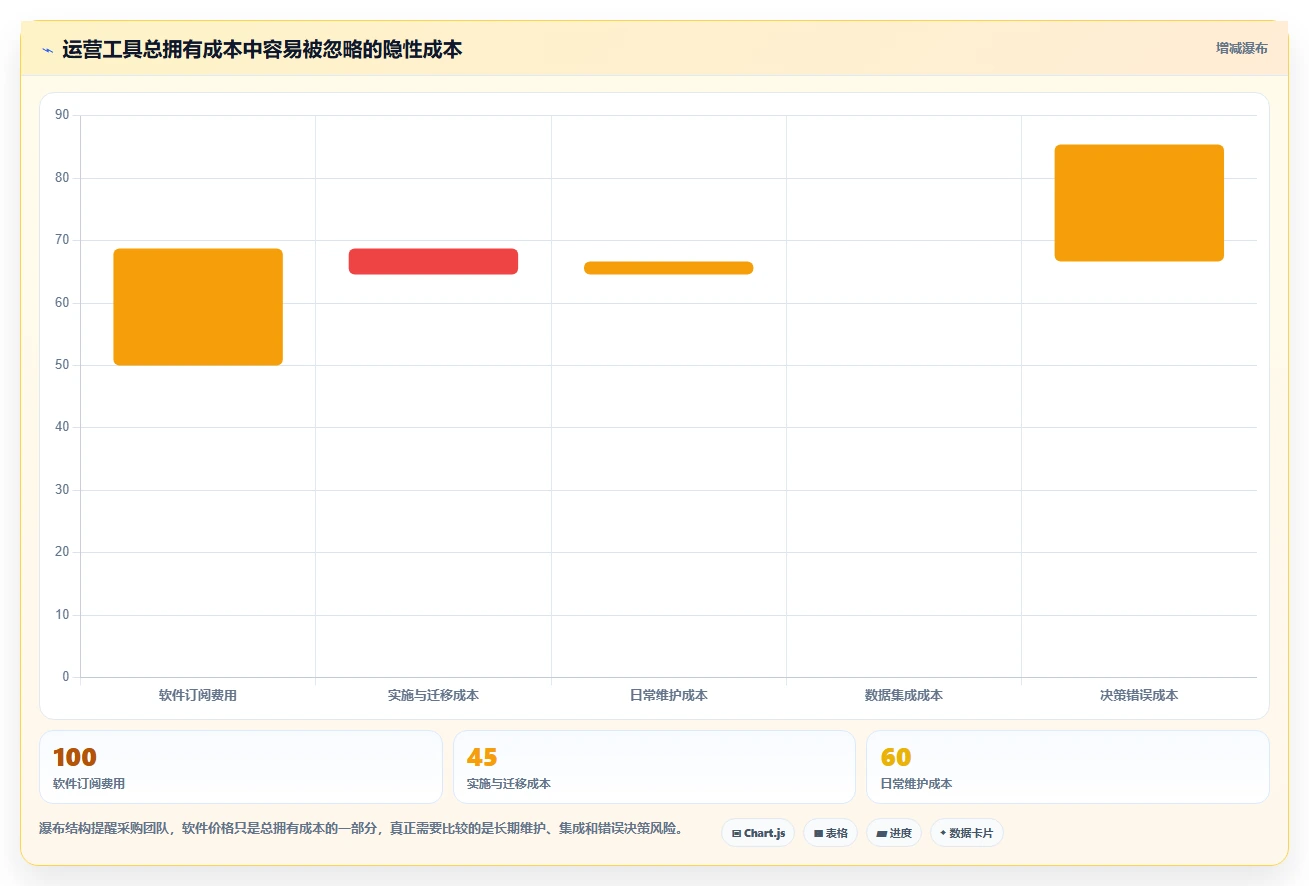Image resolution: width=1309 pixels, height=886 pixels.
Task: Select the 进度 tag chip
Action: click(894, 833)
